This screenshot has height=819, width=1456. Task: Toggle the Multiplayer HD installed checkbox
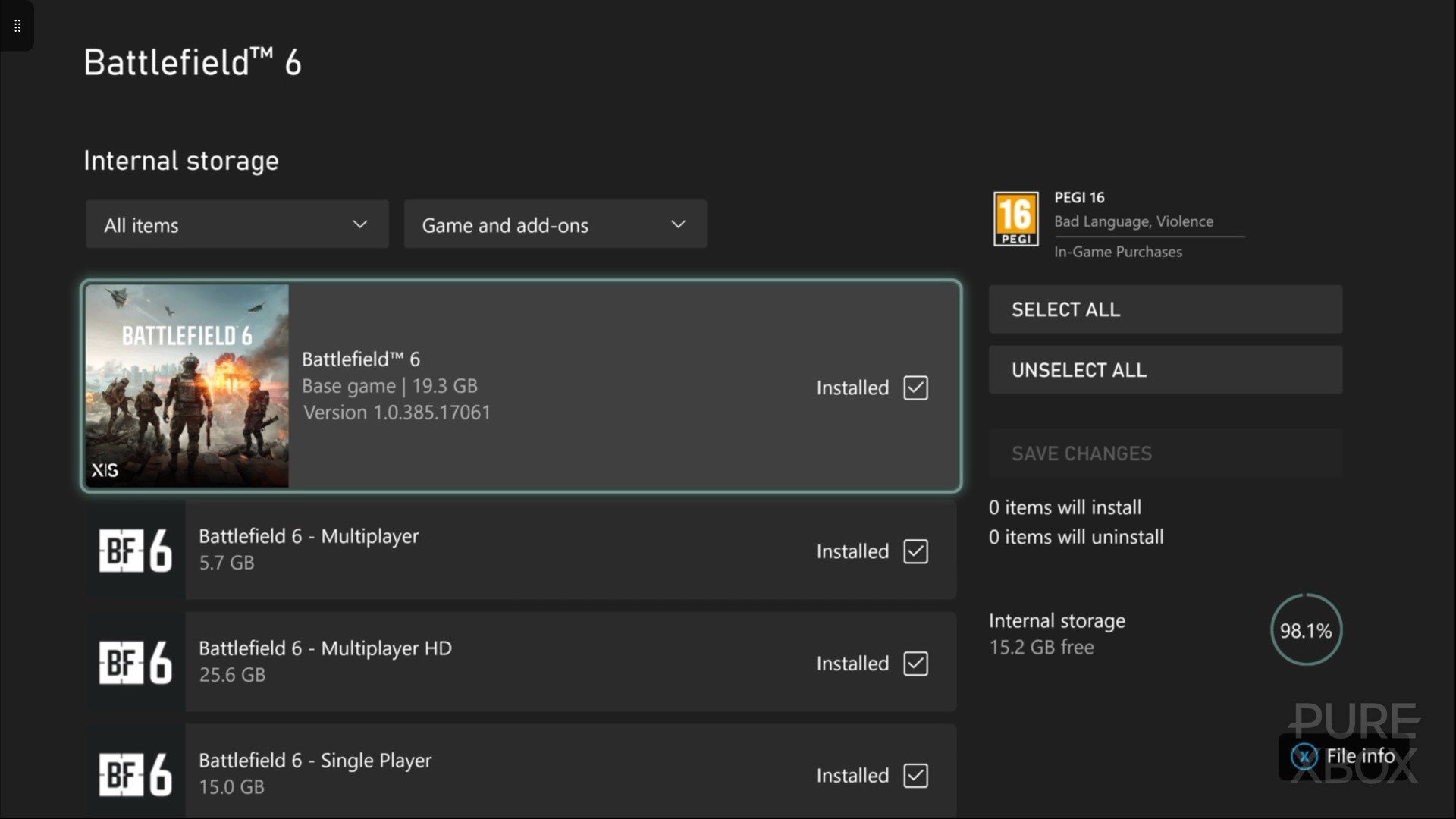point(915,664)
